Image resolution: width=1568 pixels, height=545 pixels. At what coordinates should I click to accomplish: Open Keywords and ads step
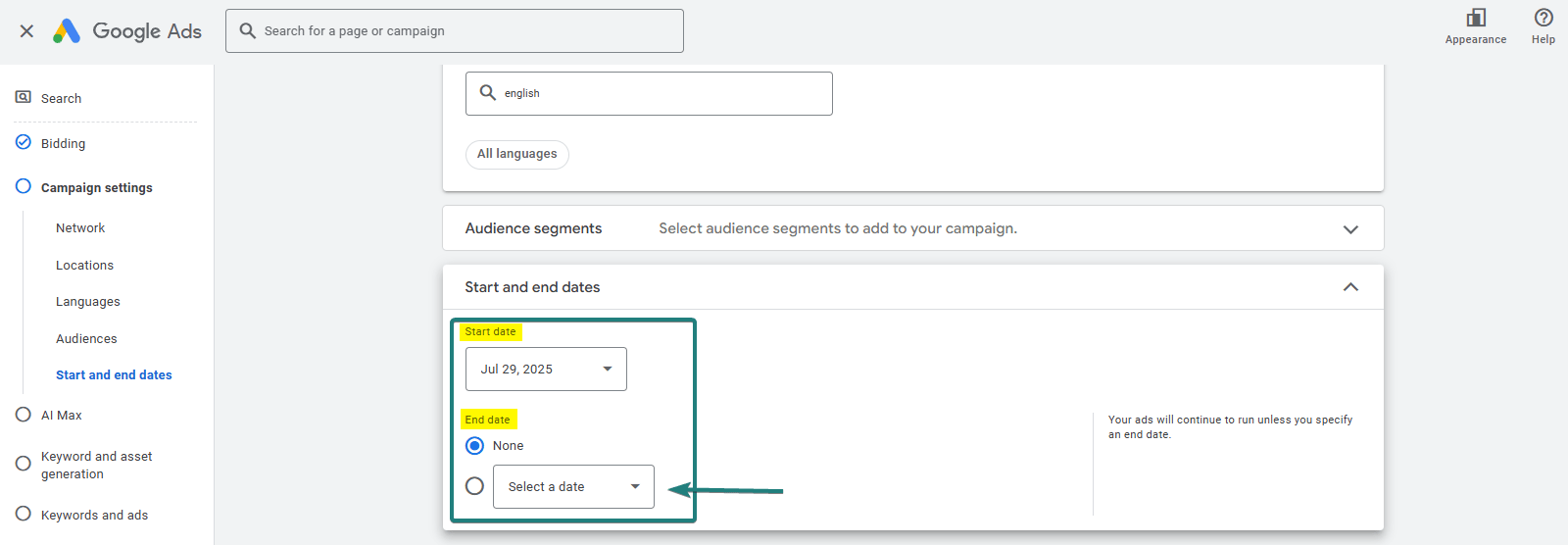94,515
